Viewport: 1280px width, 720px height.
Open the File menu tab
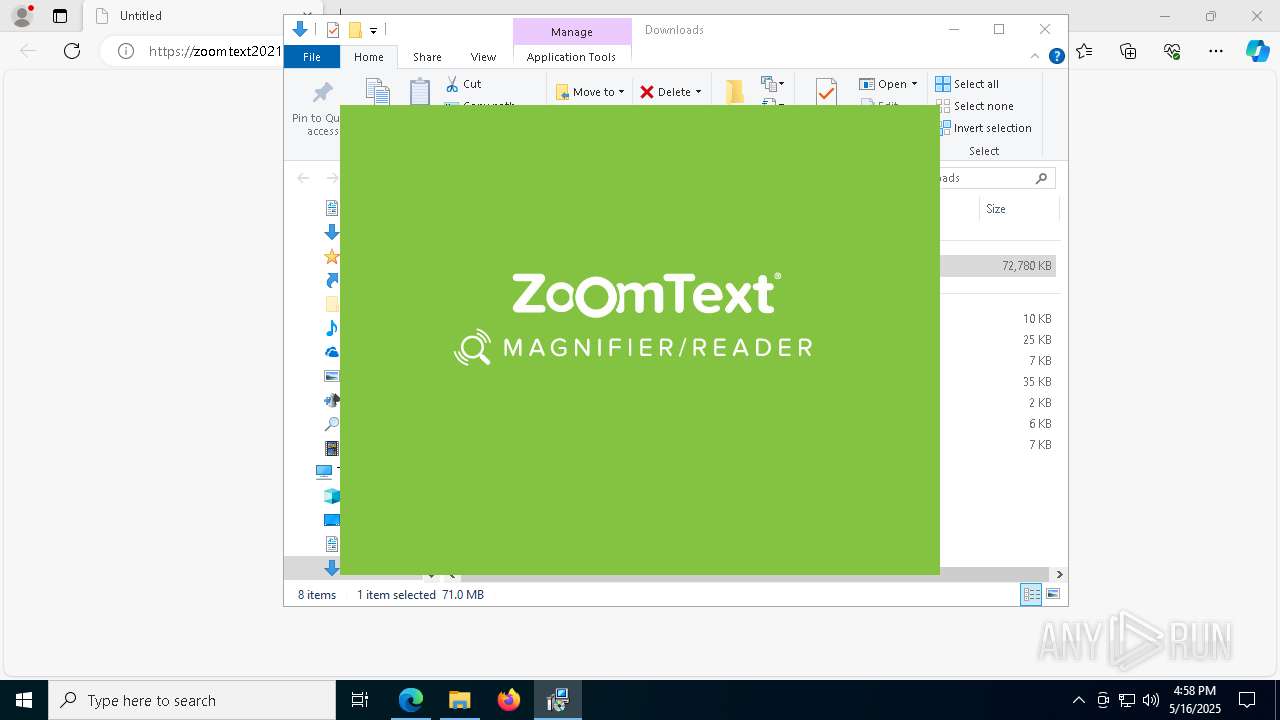point(312,57)
